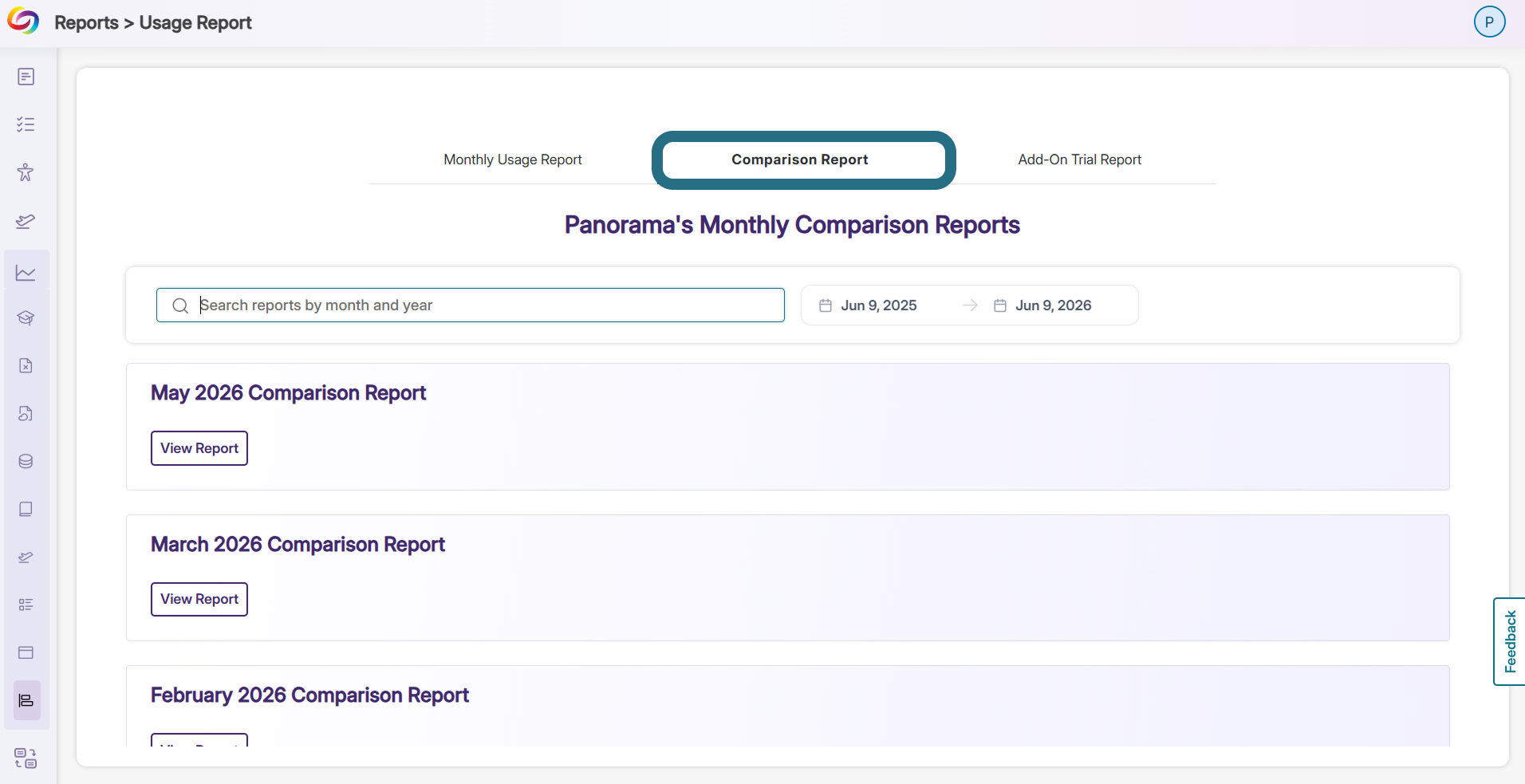The width and height of the screenshot is (1525, 784).
Task: View the May 2026 Comparison Report
Action: (x=199, y=448)
